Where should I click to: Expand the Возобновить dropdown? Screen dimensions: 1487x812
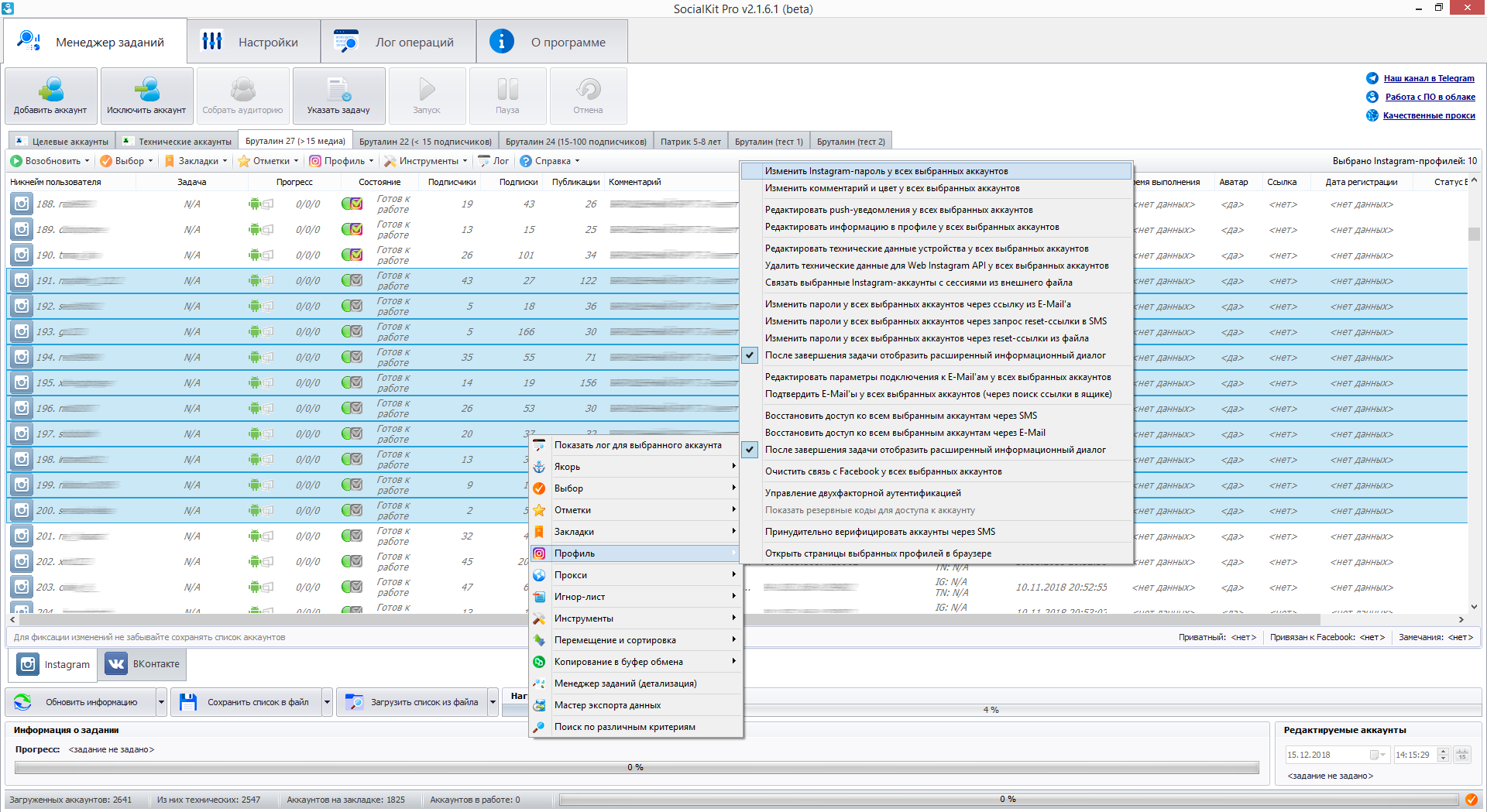click(87, 161)
